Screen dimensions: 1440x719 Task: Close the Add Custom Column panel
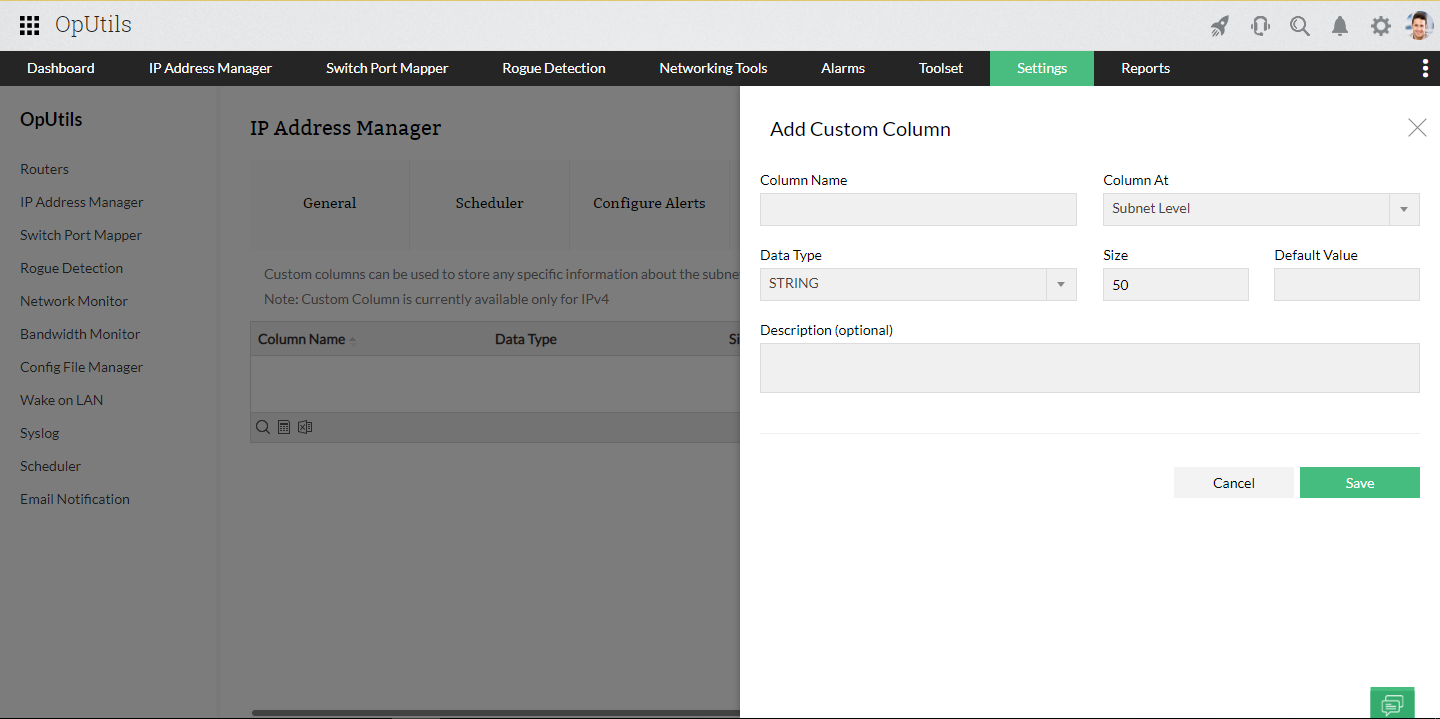click(x=1417, y=127)
